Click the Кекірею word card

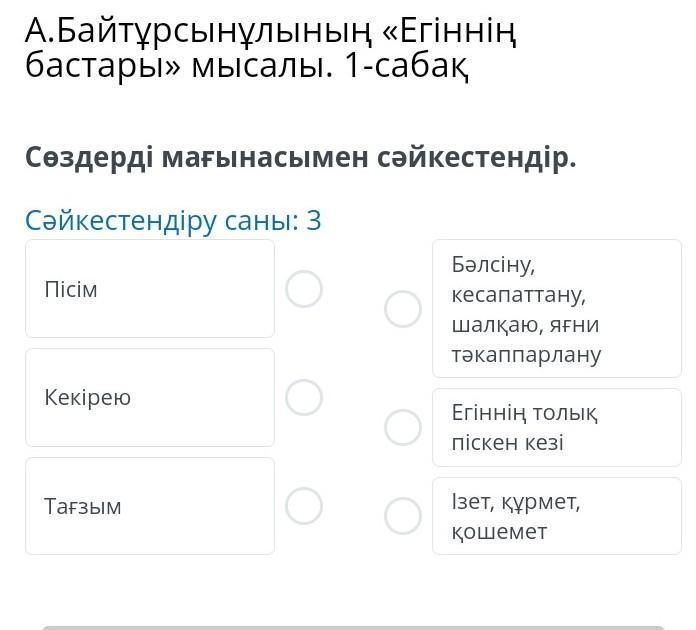click(x=150, y=397)
